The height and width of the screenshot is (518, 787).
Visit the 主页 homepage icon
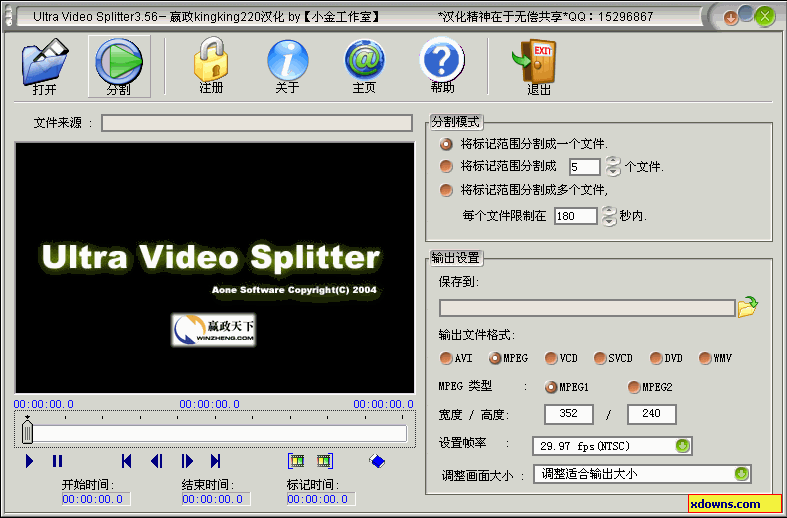(x=364, y=66)
